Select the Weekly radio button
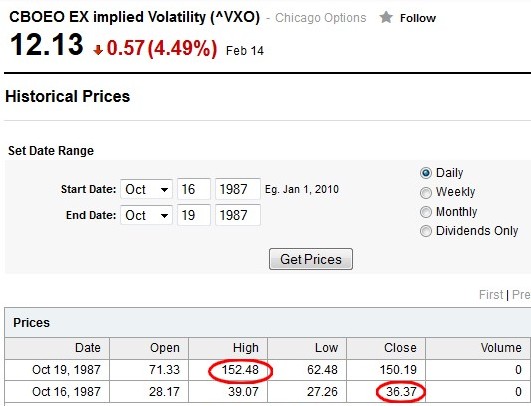Screen dimensions: 531x406 [x=426, y=193]
